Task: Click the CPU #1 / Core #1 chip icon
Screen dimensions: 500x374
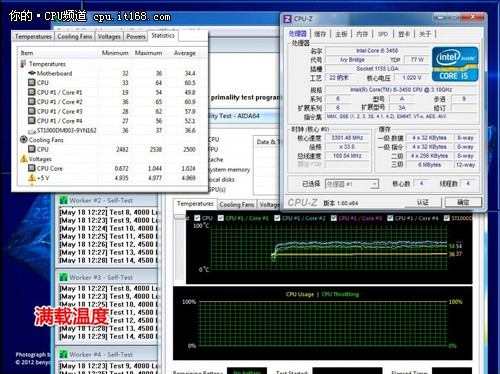Action: coord(32,92)
